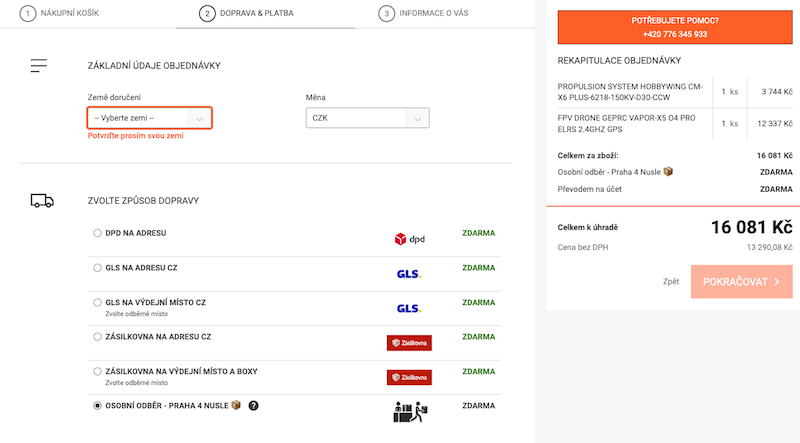
Task: Click Zásilkovna logo for výdejní místo a boxy
Action: coord(409,377)
